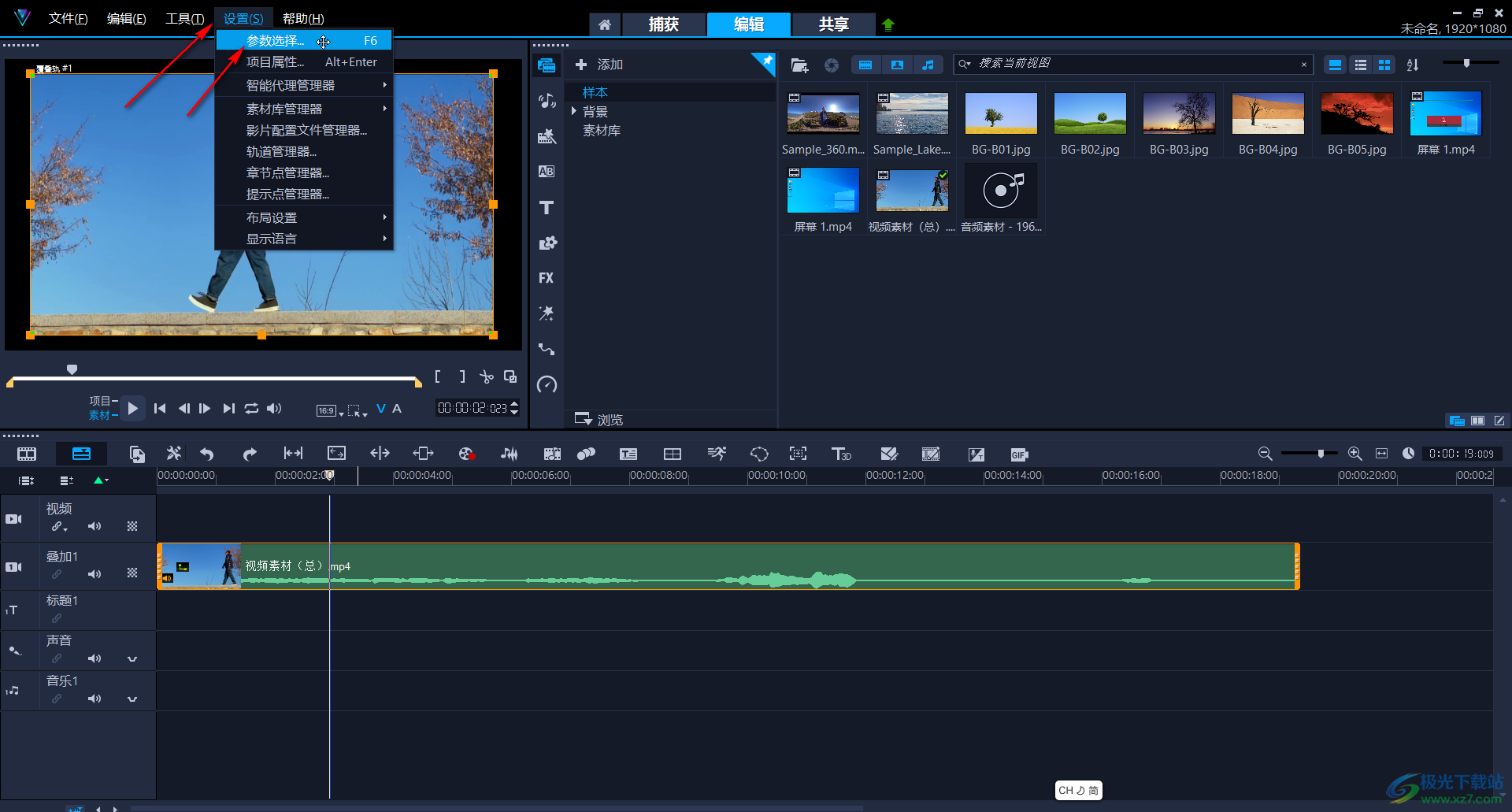Open the 帮助 menu

(303, 18)
